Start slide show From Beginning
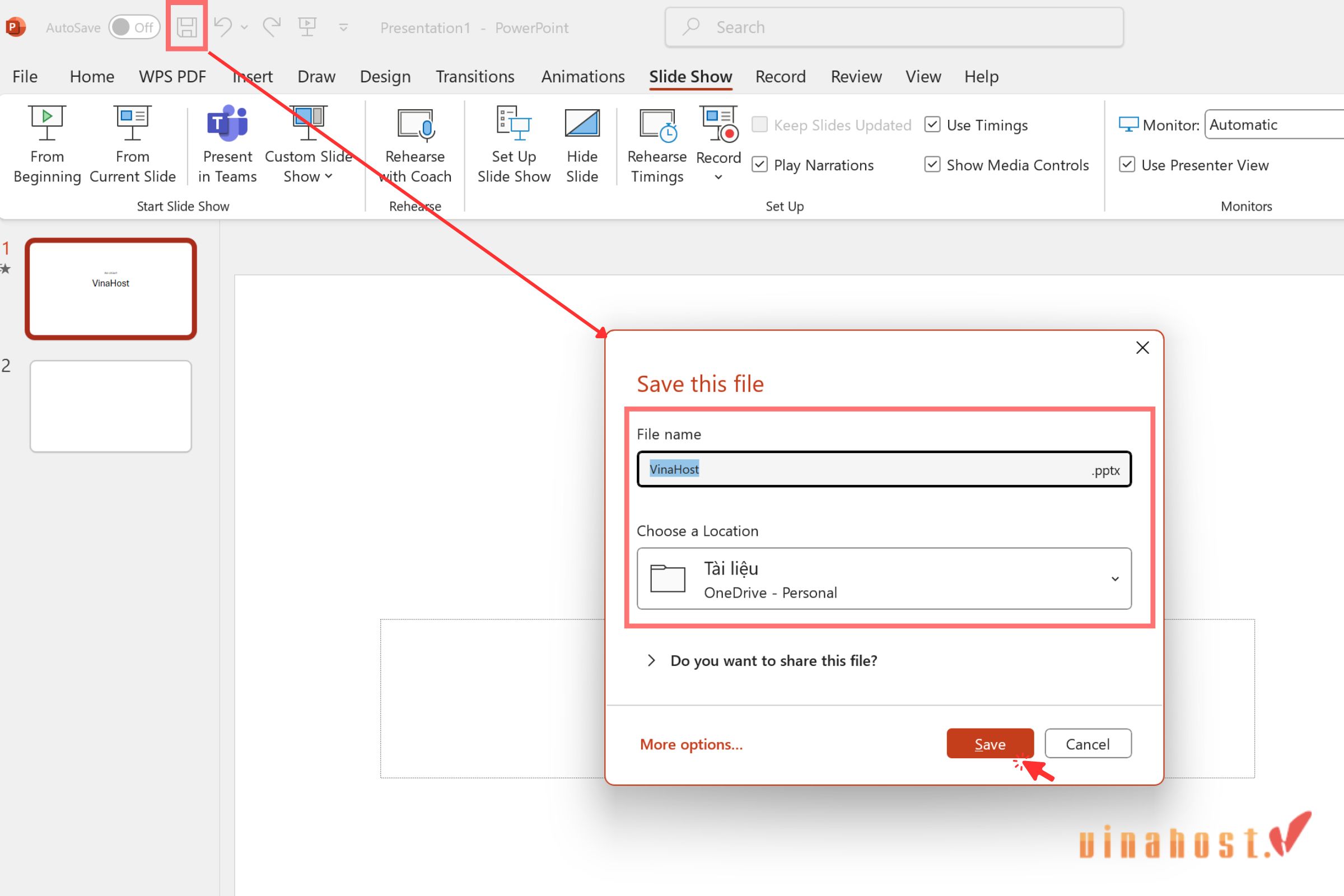Image resolution: width=1344 pixels, height=896 pixels. [47, 144]
